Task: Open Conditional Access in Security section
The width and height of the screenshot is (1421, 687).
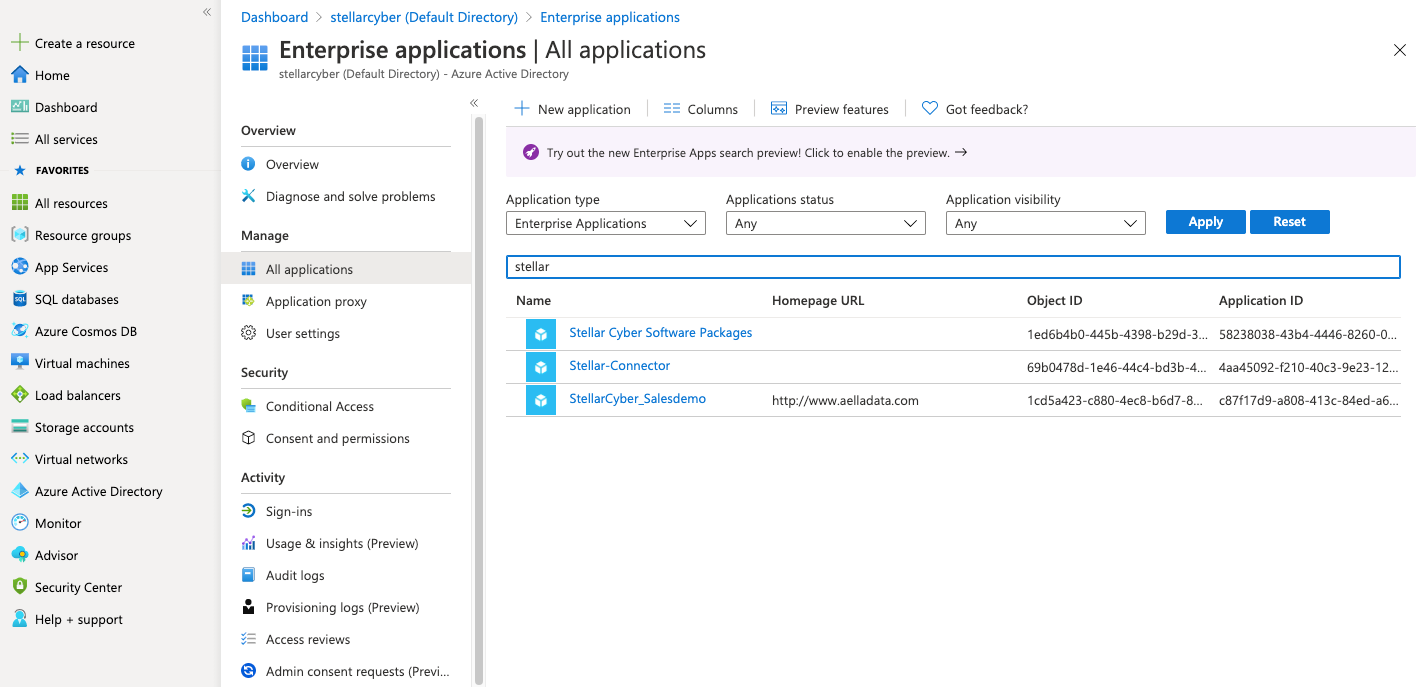Action: click(x=319, y=406)
